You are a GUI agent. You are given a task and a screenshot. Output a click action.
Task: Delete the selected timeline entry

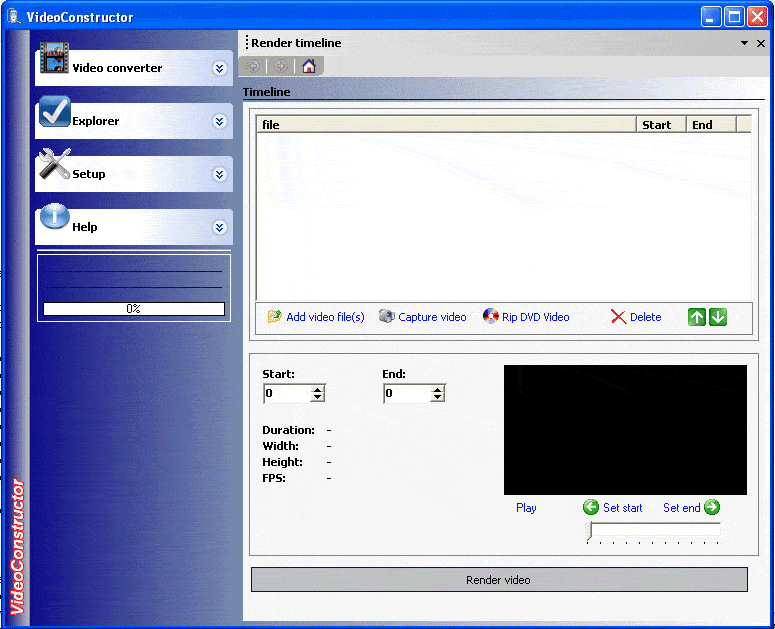pyautogui.click(x=636, y=317)
